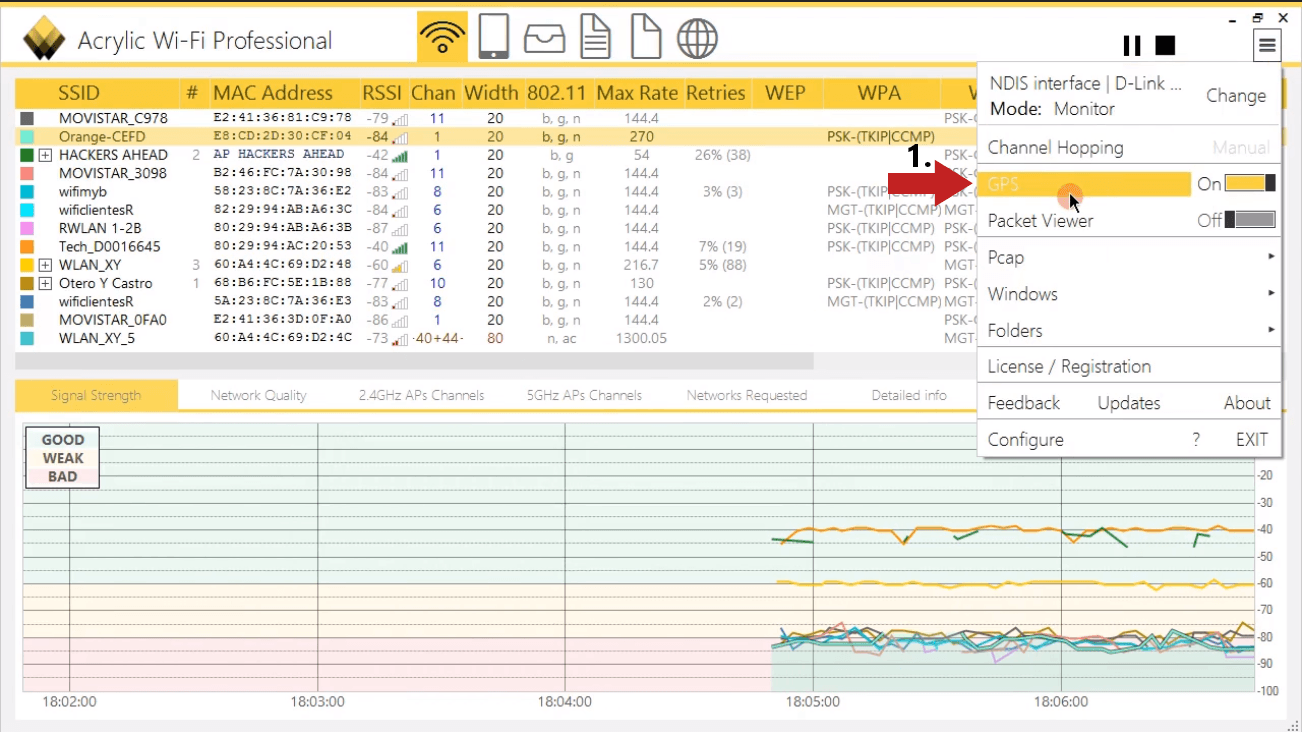Click the signal bars icon for Tech_D0016645
Viewport: 1302px width, 732px height.
(401, 246)
